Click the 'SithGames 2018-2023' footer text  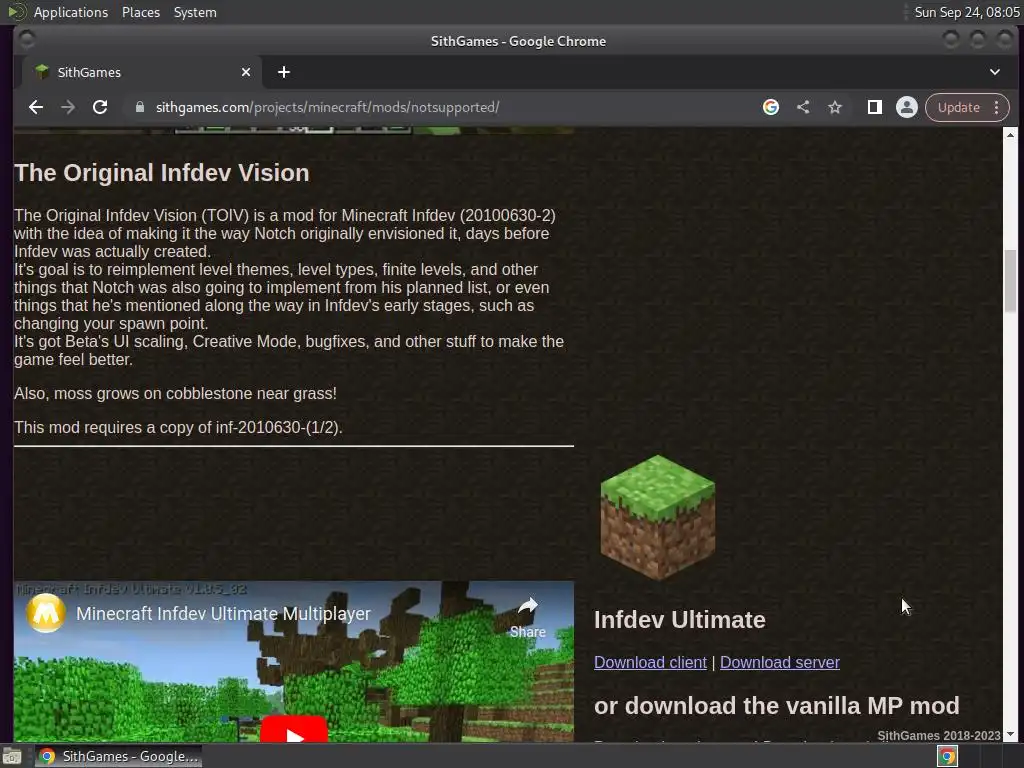tap(938, 735)
